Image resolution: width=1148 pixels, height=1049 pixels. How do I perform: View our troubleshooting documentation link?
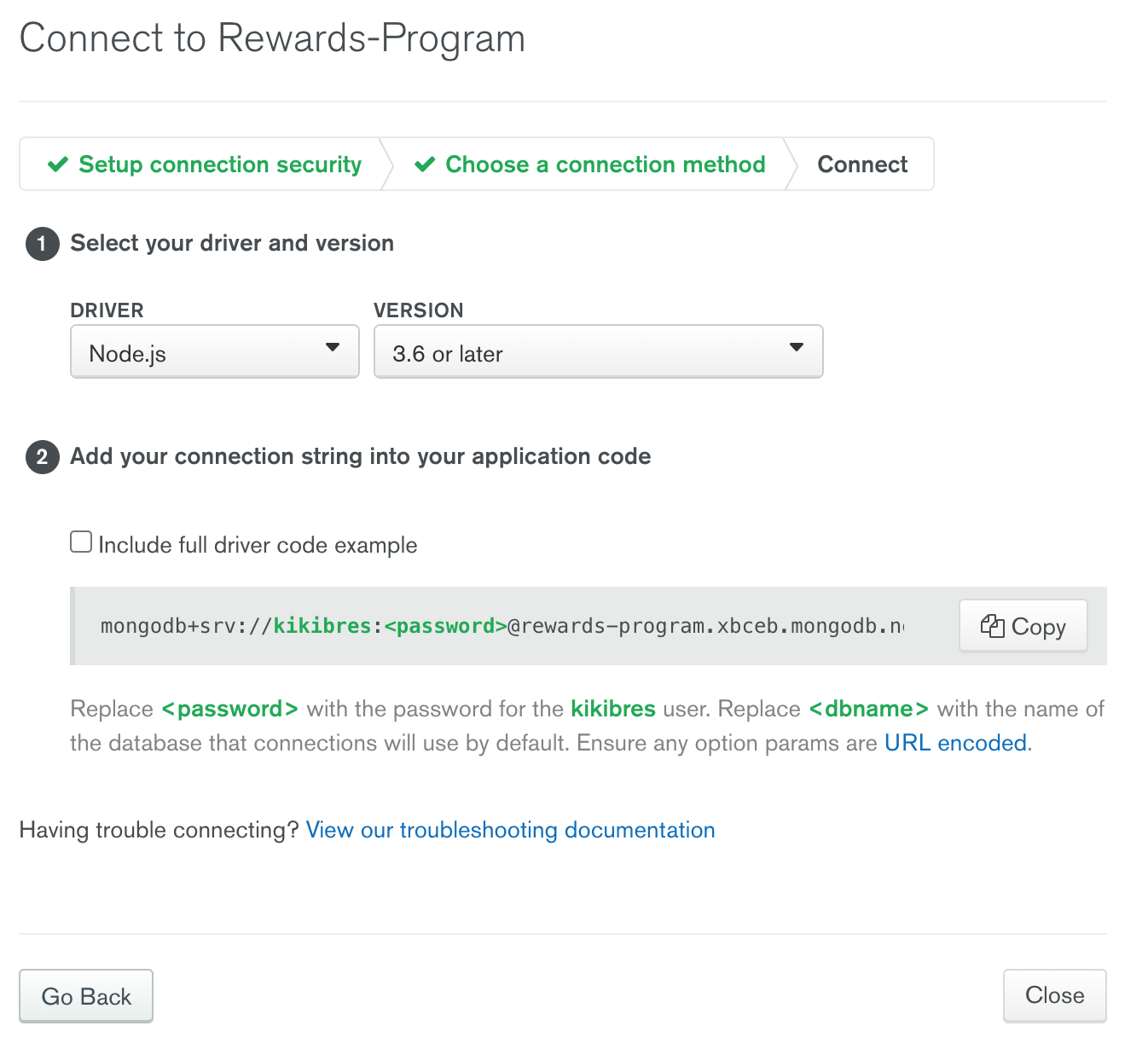pos(510,830)
